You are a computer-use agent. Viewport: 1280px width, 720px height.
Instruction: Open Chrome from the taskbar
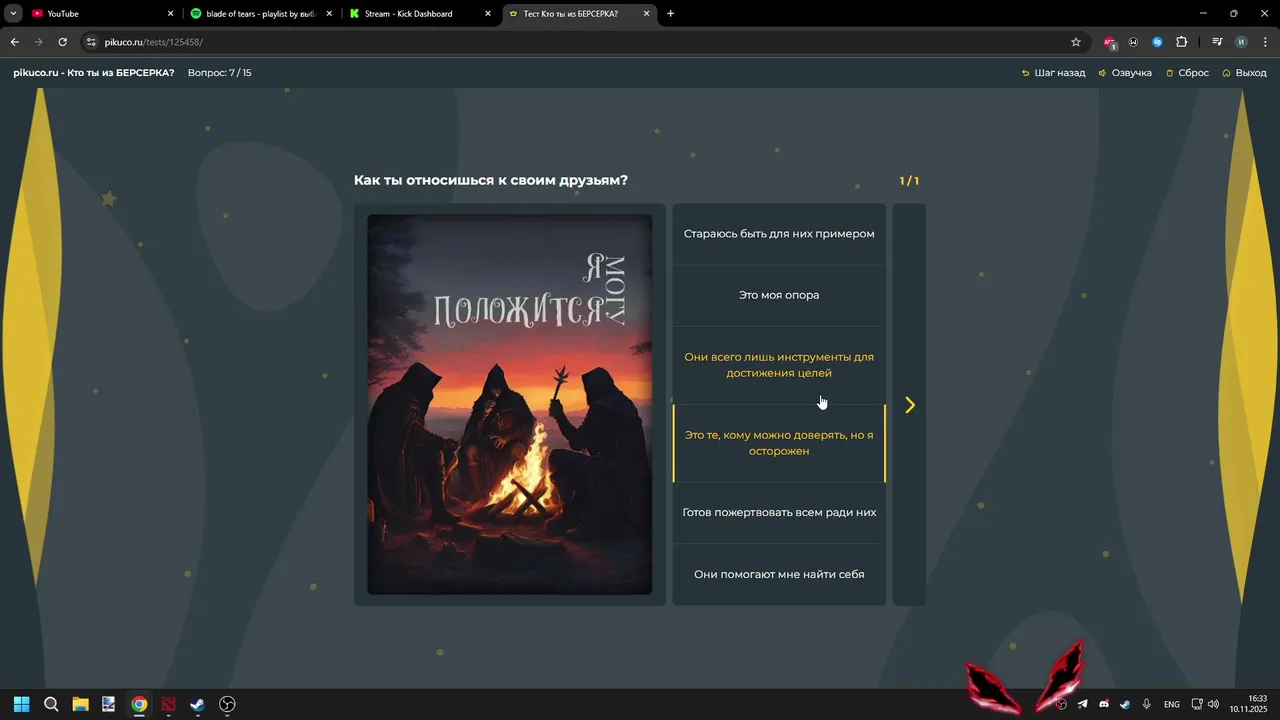coord(139,704)
